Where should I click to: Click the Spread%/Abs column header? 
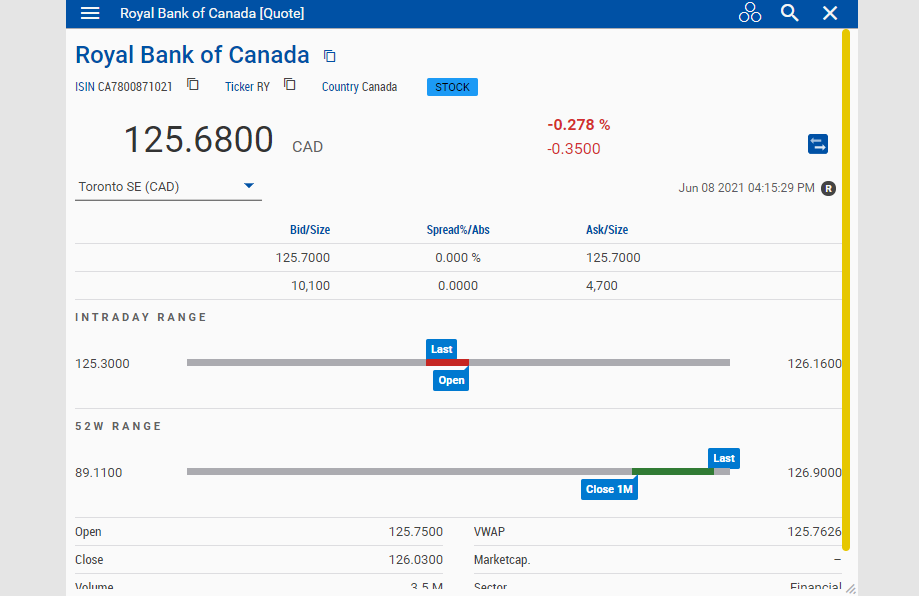click(458, 230)
